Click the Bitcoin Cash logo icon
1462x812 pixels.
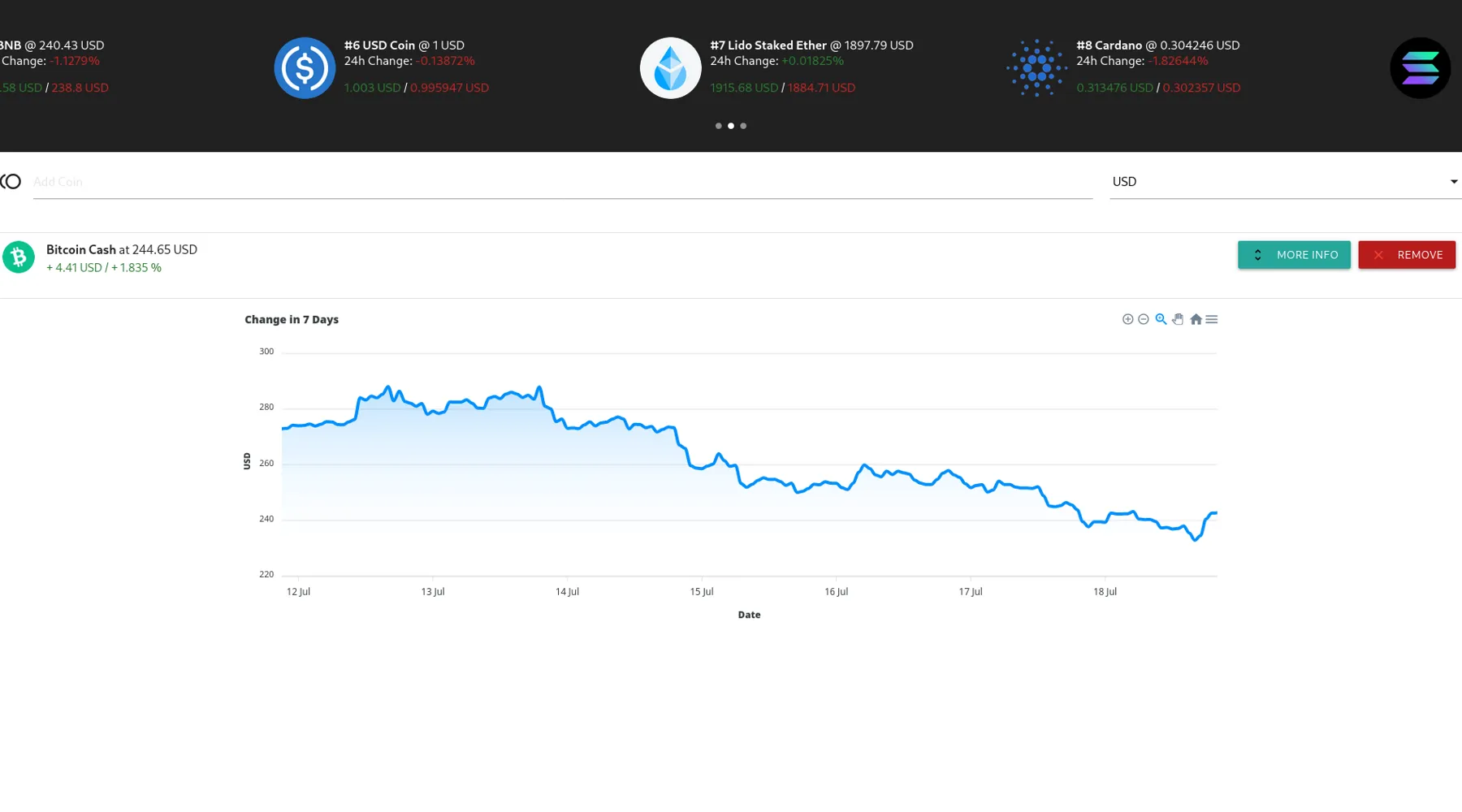pos(19,257)
